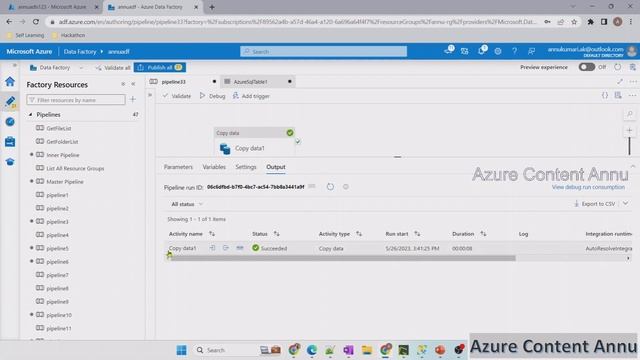Open the feedback icon in Azure header

(x=531, y=51)
